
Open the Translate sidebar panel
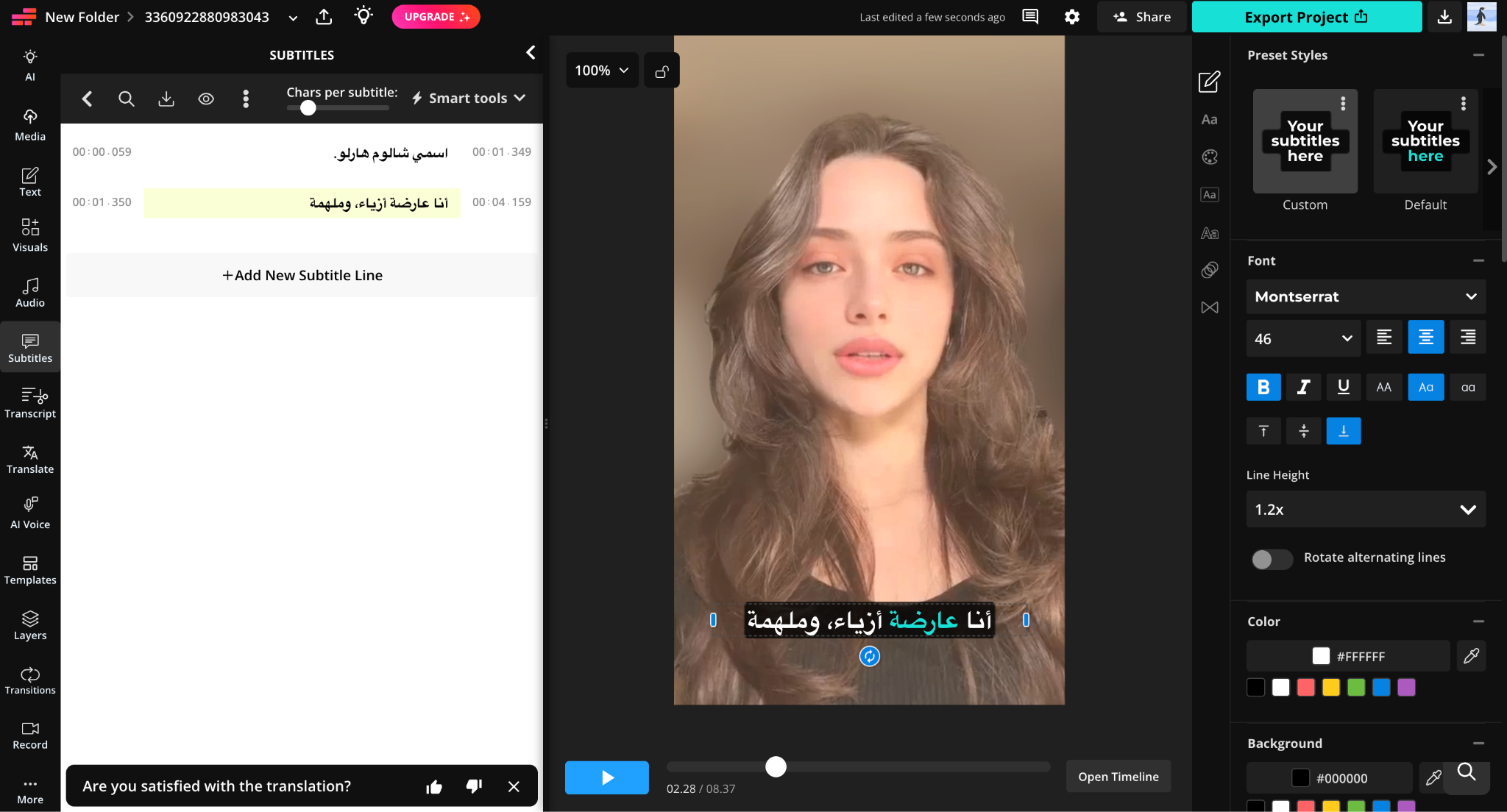[30, 459]
